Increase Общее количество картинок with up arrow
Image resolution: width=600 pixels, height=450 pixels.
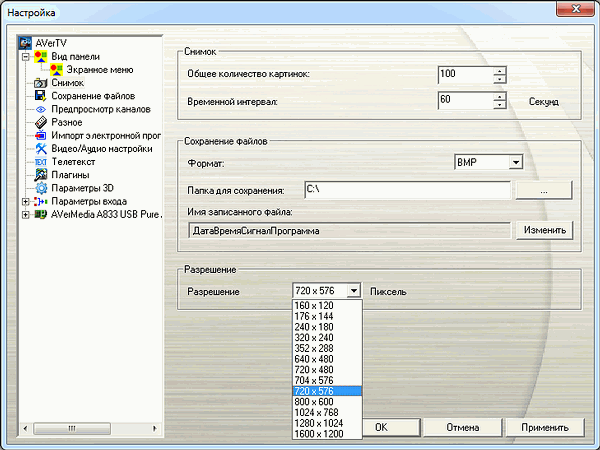point(500,70)
